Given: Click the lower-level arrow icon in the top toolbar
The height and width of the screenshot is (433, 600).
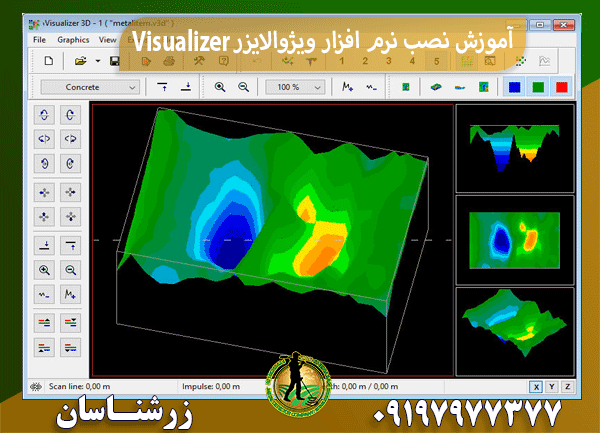Looking at the screenshot, I should (186, 87).
